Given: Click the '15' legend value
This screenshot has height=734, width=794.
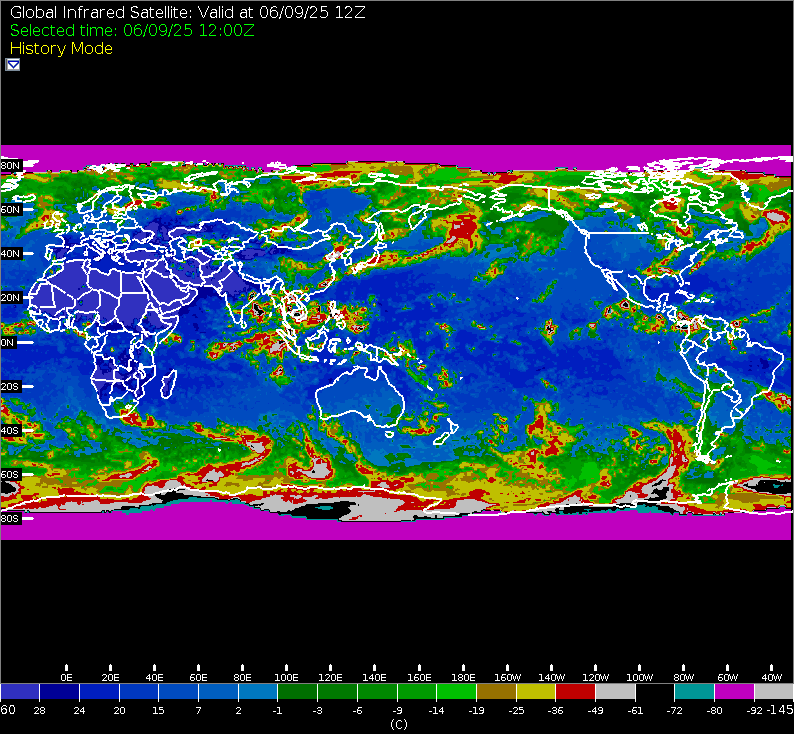Looking at the screenshot, I should point(158,711).
